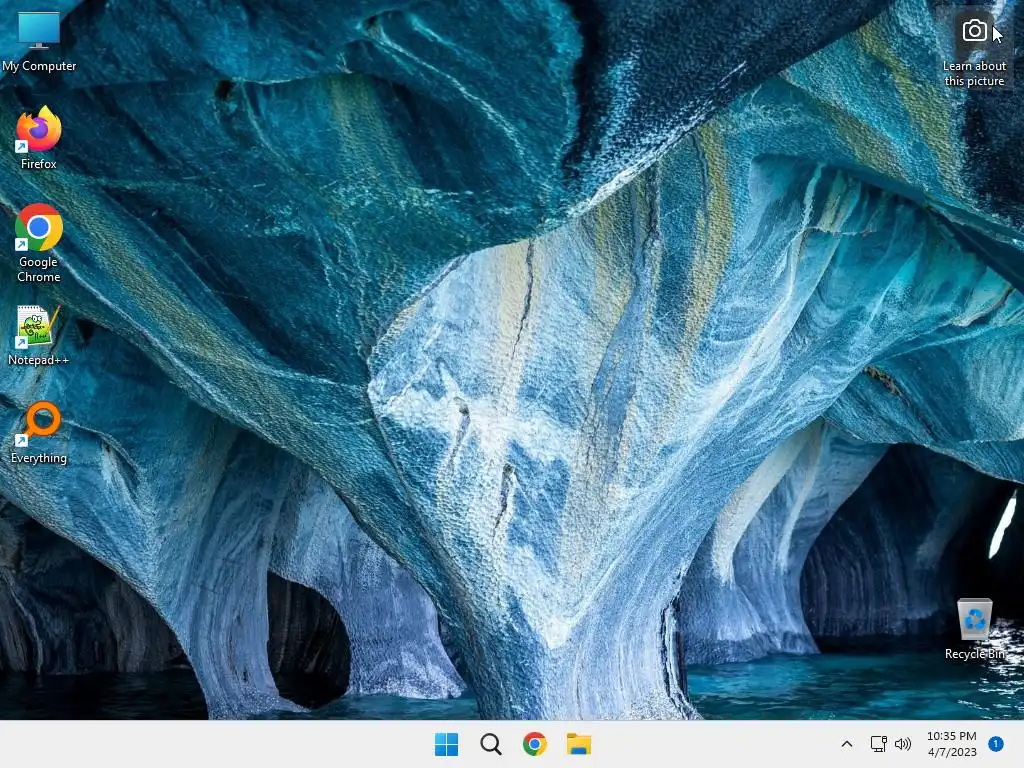The image size is (1024, 768).
Task: Select the Google Chrome desktop shortcut
Action: [39, 244]
